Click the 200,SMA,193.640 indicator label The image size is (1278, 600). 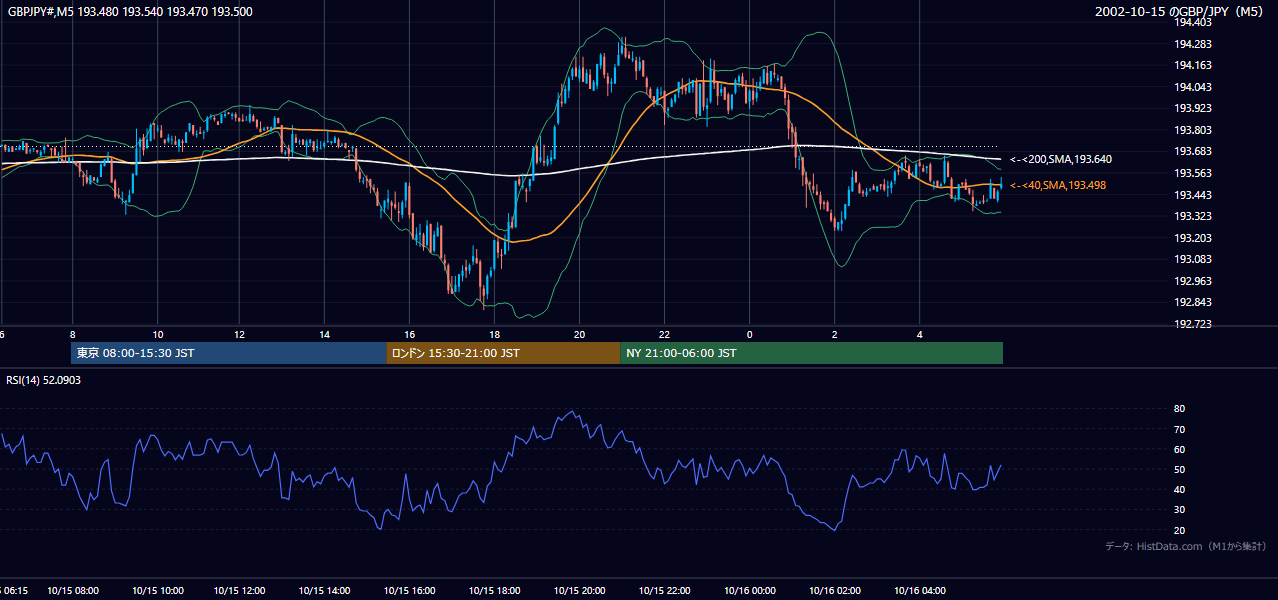1061,159
